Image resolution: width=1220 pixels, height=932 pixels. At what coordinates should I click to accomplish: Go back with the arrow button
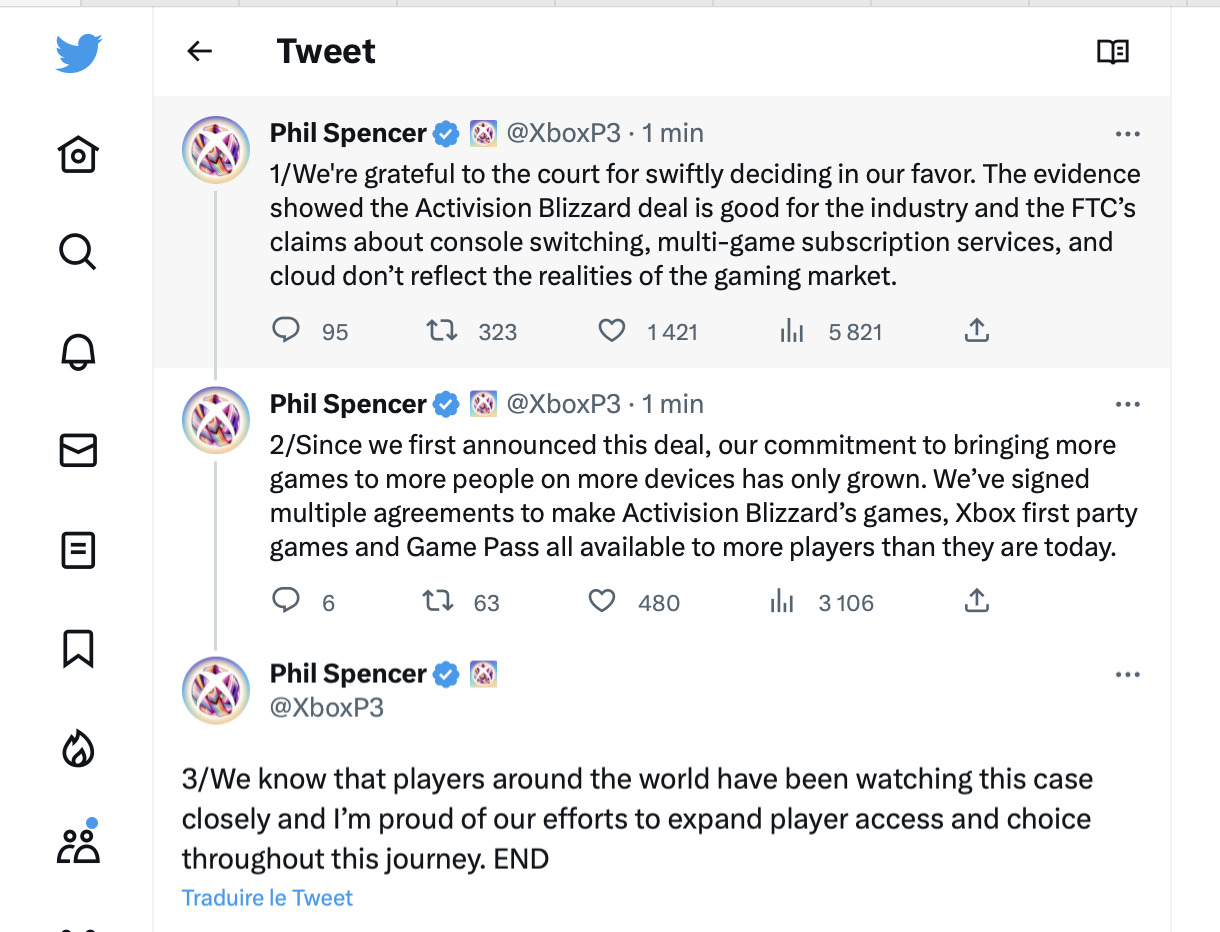click(x=200, y=51)
